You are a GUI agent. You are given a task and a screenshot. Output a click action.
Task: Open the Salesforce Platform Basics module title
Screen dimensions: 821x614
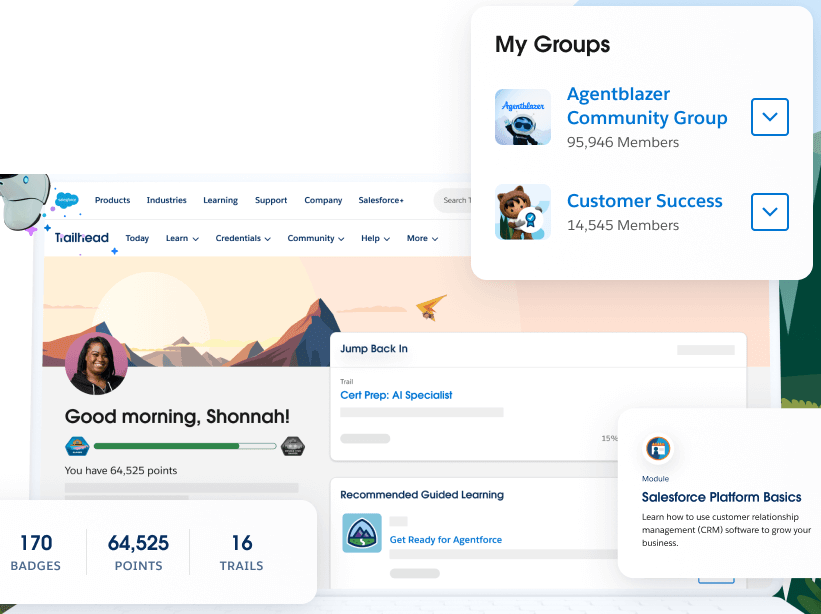tap(722, 497)
